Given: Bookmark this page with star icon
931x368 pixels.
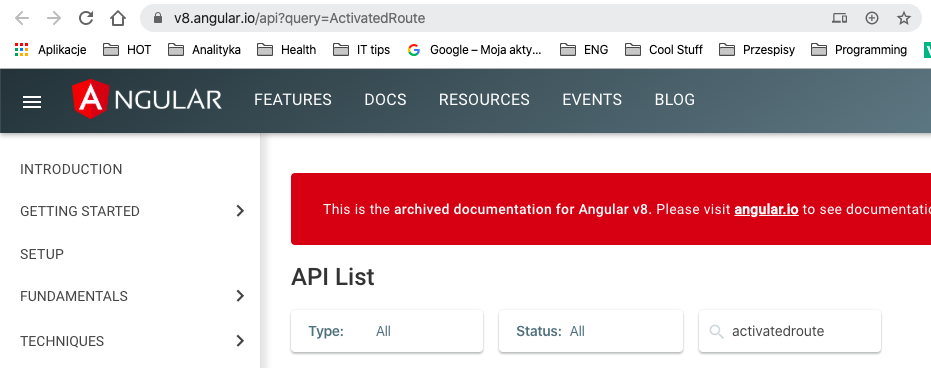Looking at the screenshot, I should [x=904, y=18].
